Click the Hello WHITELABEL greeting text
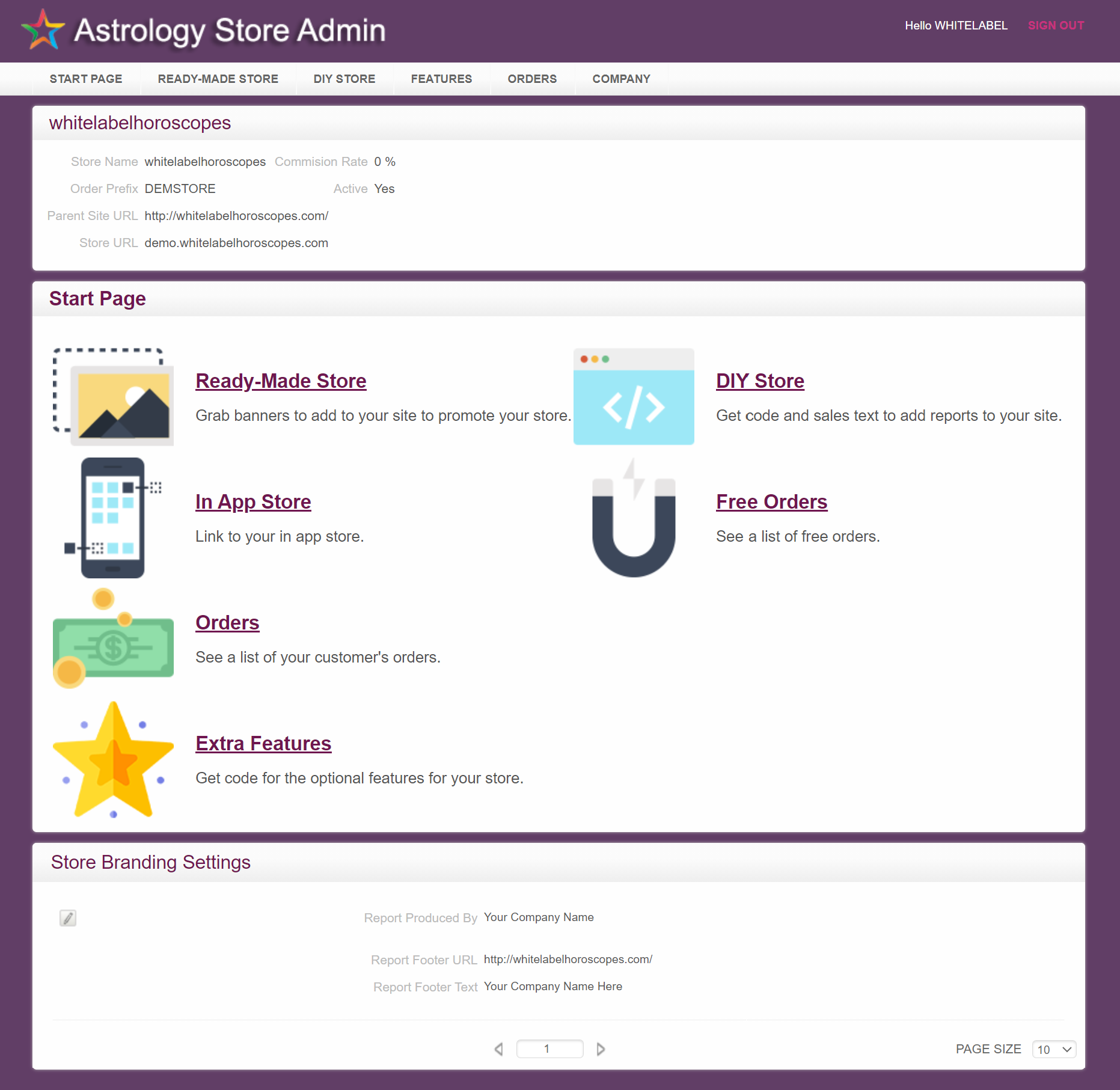The image size is (1120, 1090). coord(956,25)
